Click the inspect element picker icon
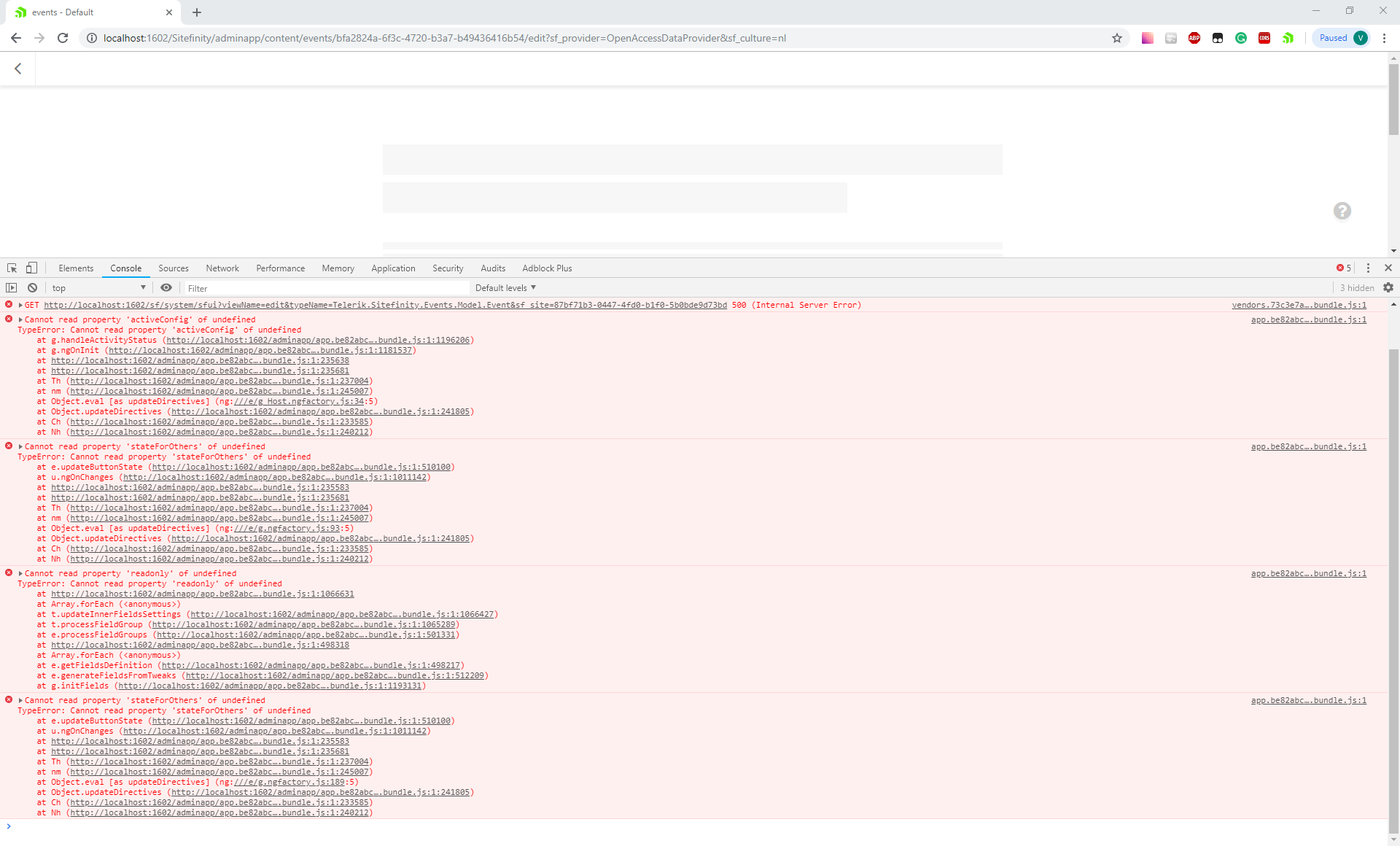 [12, 268]
